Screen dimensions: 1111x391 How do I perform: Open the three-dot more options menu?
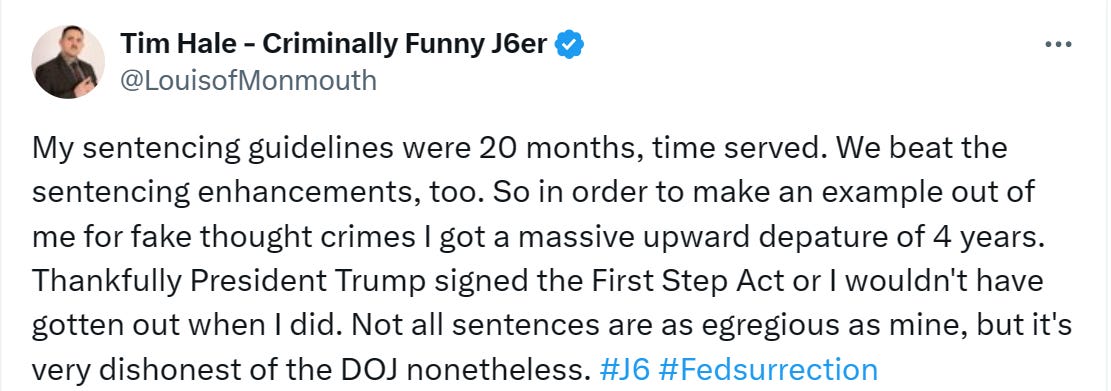pyautogui.click(x=1059, y=45)
